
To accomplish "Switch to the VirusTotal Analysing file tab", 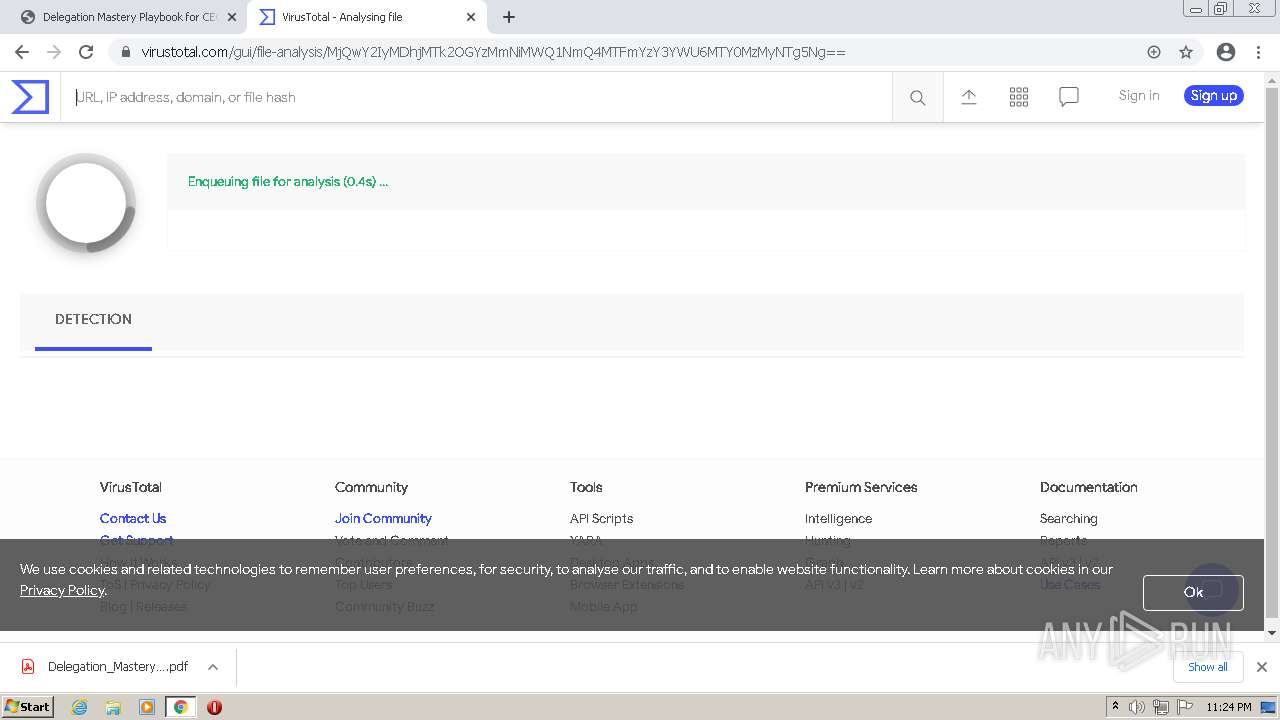I will [x=366, y=17].
